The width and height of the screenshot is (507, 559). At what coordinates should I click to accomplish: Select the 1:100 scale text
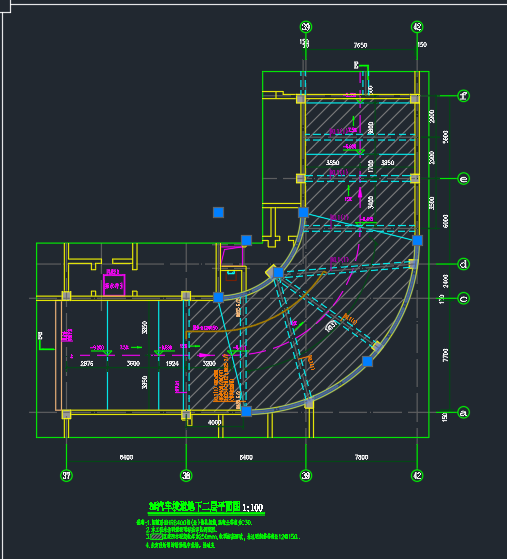coord(252,508)
